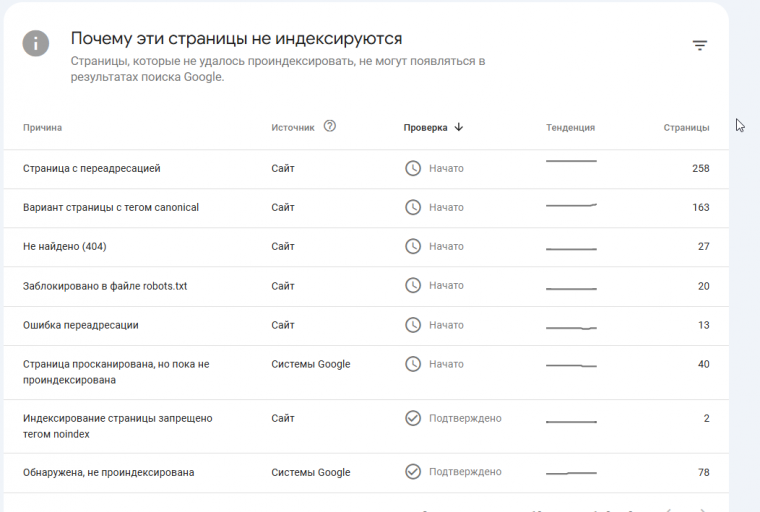
Task: Click Начато status in Страница с переадресацией row
Action: click(x=446, y=168)
